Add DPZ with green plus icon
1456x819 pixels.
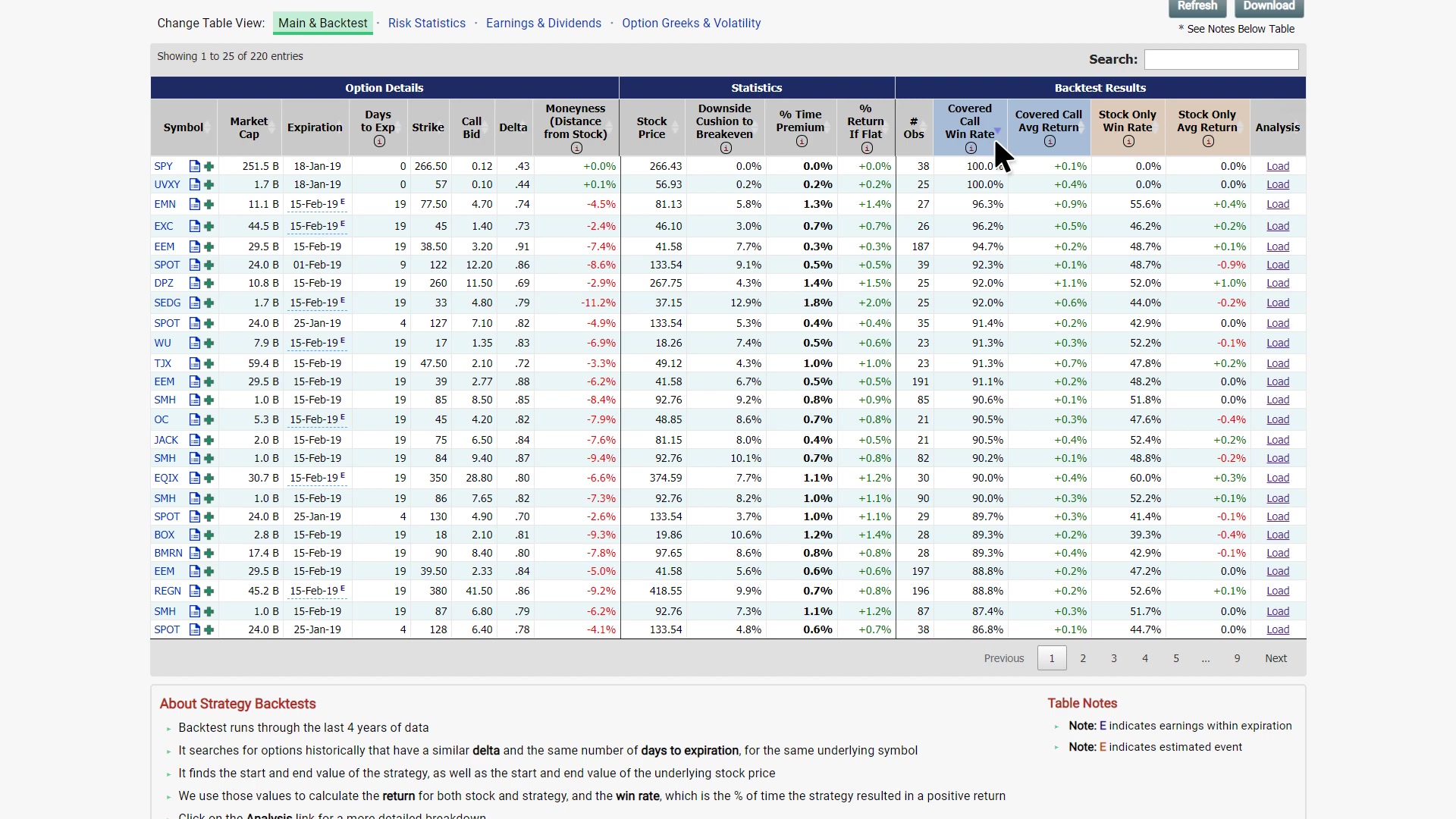[209, 283]
